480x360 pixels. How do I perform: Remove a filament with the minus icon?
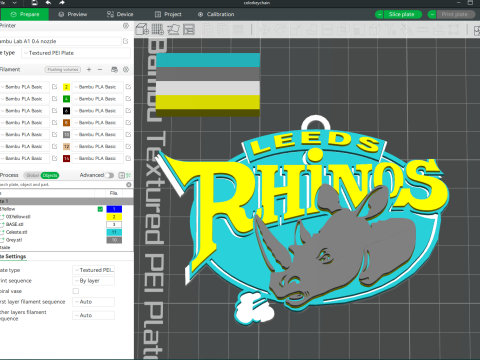coord(100,69)
